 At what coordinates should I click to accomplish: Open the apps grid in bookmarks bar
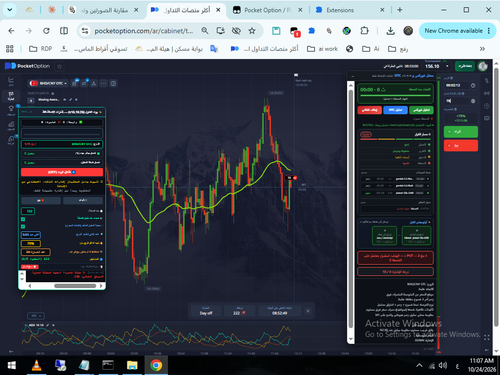click(x=10, y=49)
